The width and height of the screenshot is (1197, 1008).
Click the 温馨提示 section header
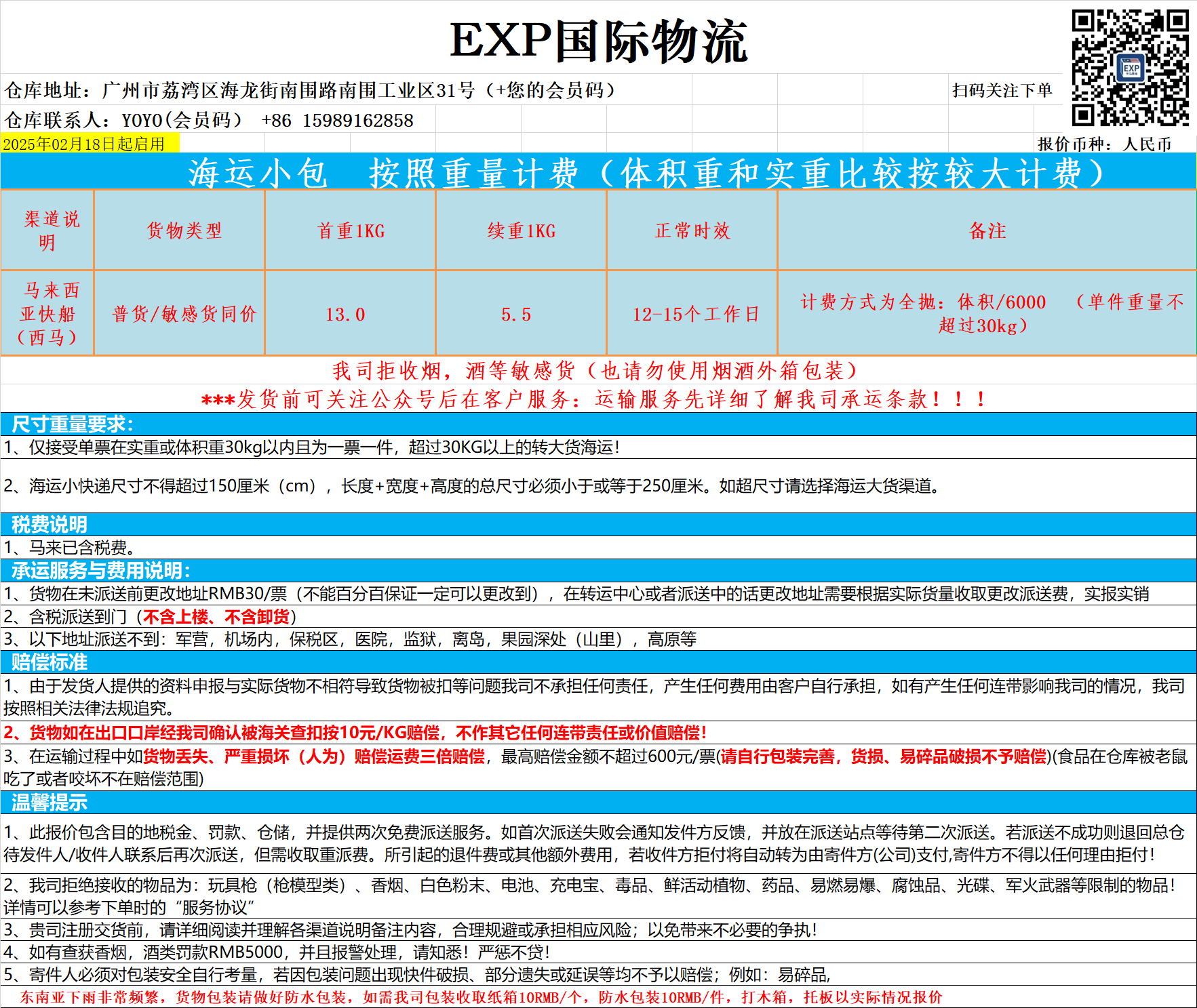pyautogui.click(x=598, y=803)
